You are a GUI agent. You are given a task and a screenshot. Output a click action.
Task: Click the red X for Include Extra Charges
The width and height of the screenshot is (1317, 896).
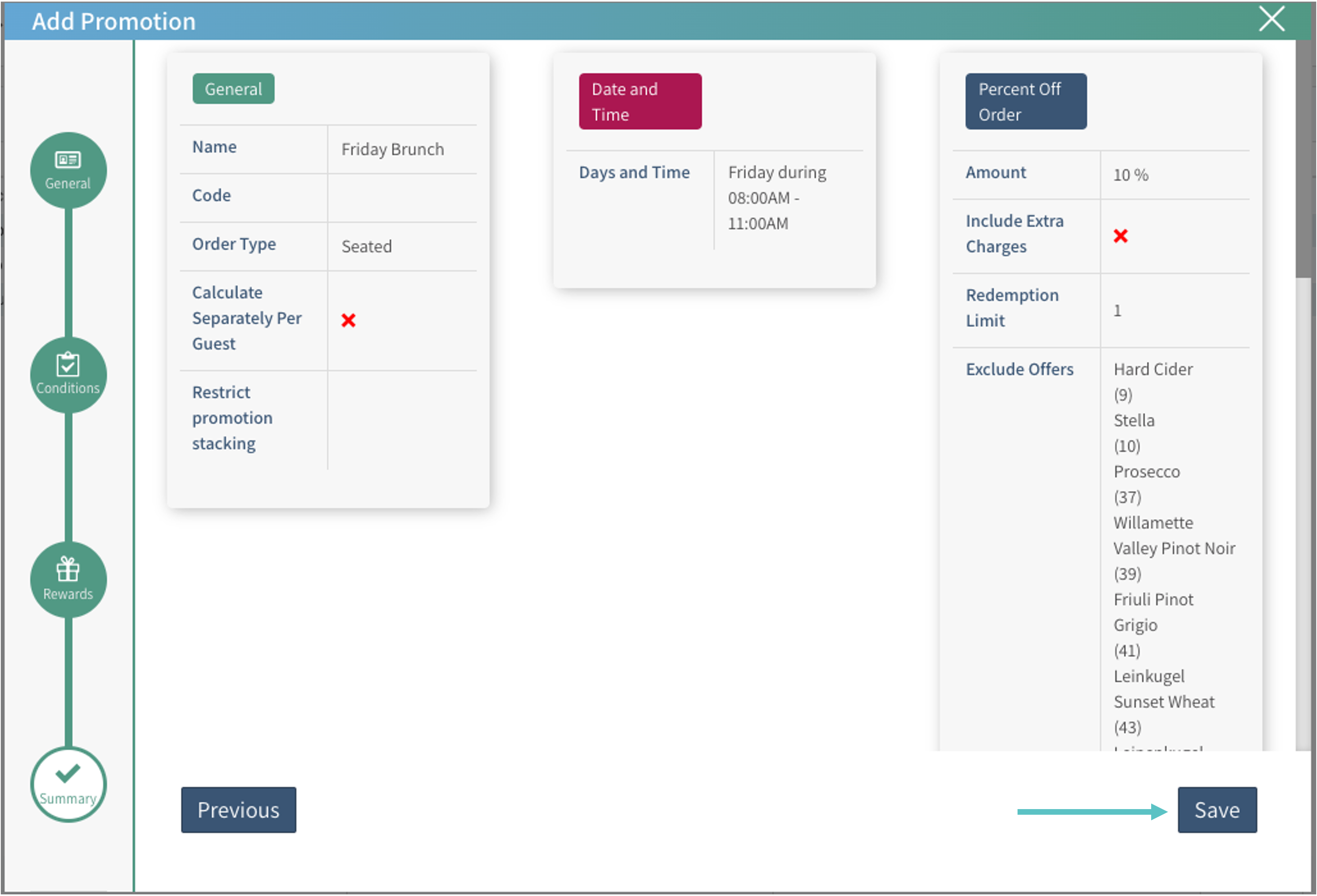[1120, 236]
